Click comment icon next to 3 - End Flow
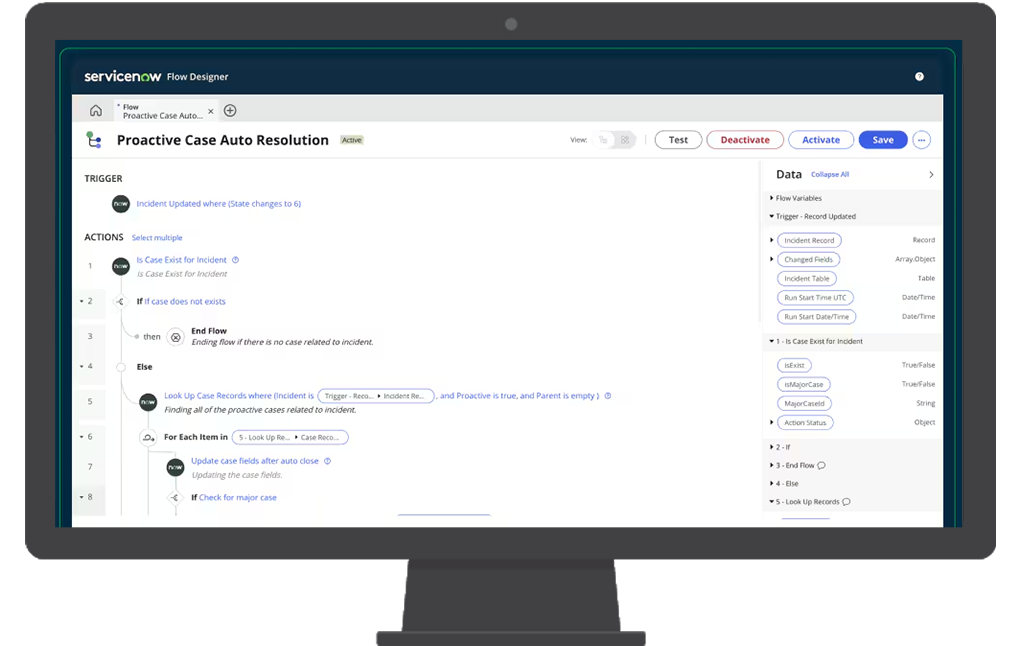Image resolution: width=1024 pixels, height=646 pixels. (x=822, y=466)
